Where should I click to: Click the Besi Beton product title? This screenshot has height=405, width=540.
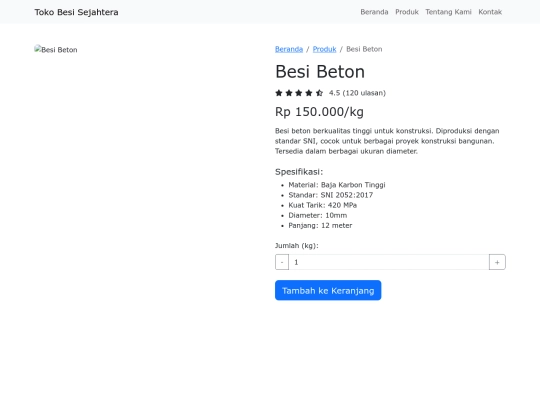pyautogui.click(x=320, y=72)
